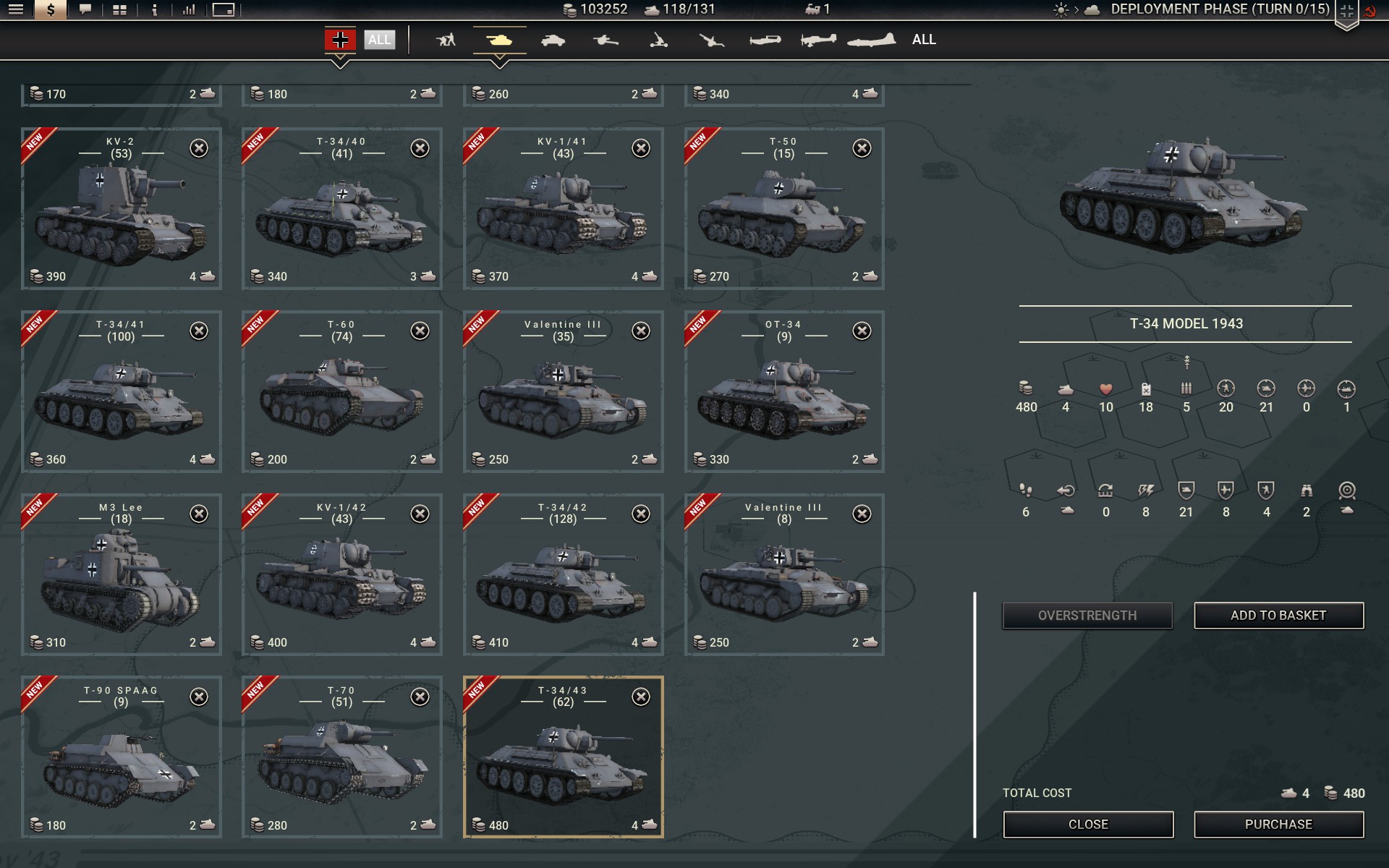
Task: Remove the T-60 captured unit
Action: click(420, 331)
